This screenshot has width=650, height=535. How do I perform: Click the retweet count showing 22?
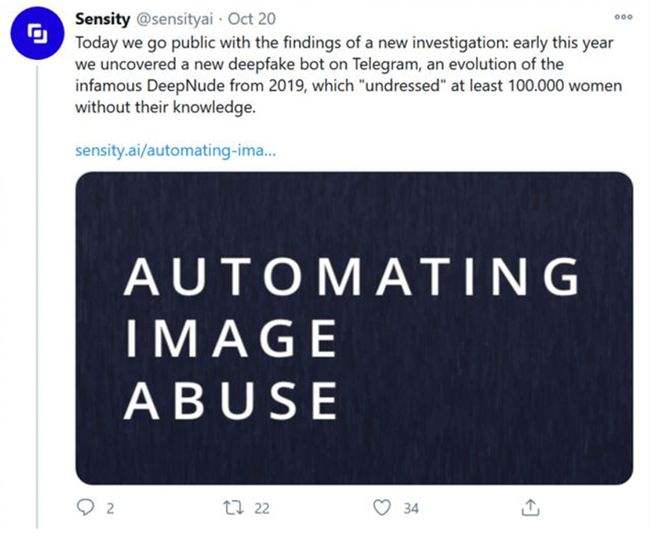click(x=262, y=508)
